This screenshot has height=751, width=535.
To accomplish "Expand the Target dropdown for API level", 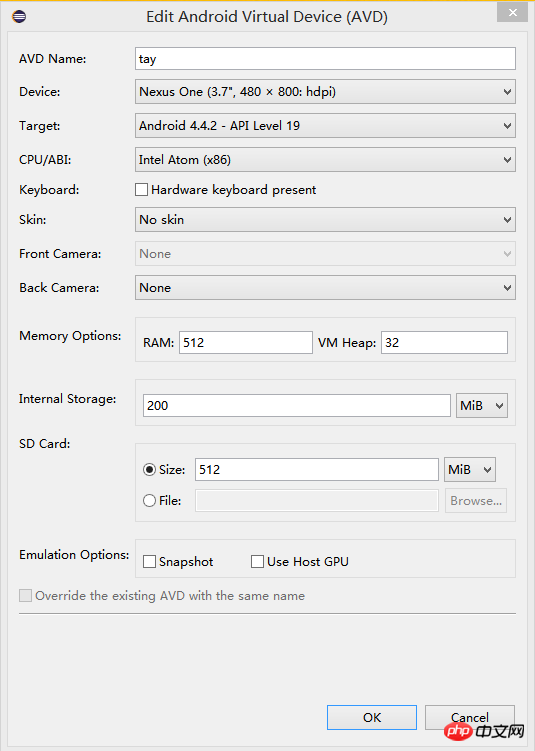I will pos(325,125).
